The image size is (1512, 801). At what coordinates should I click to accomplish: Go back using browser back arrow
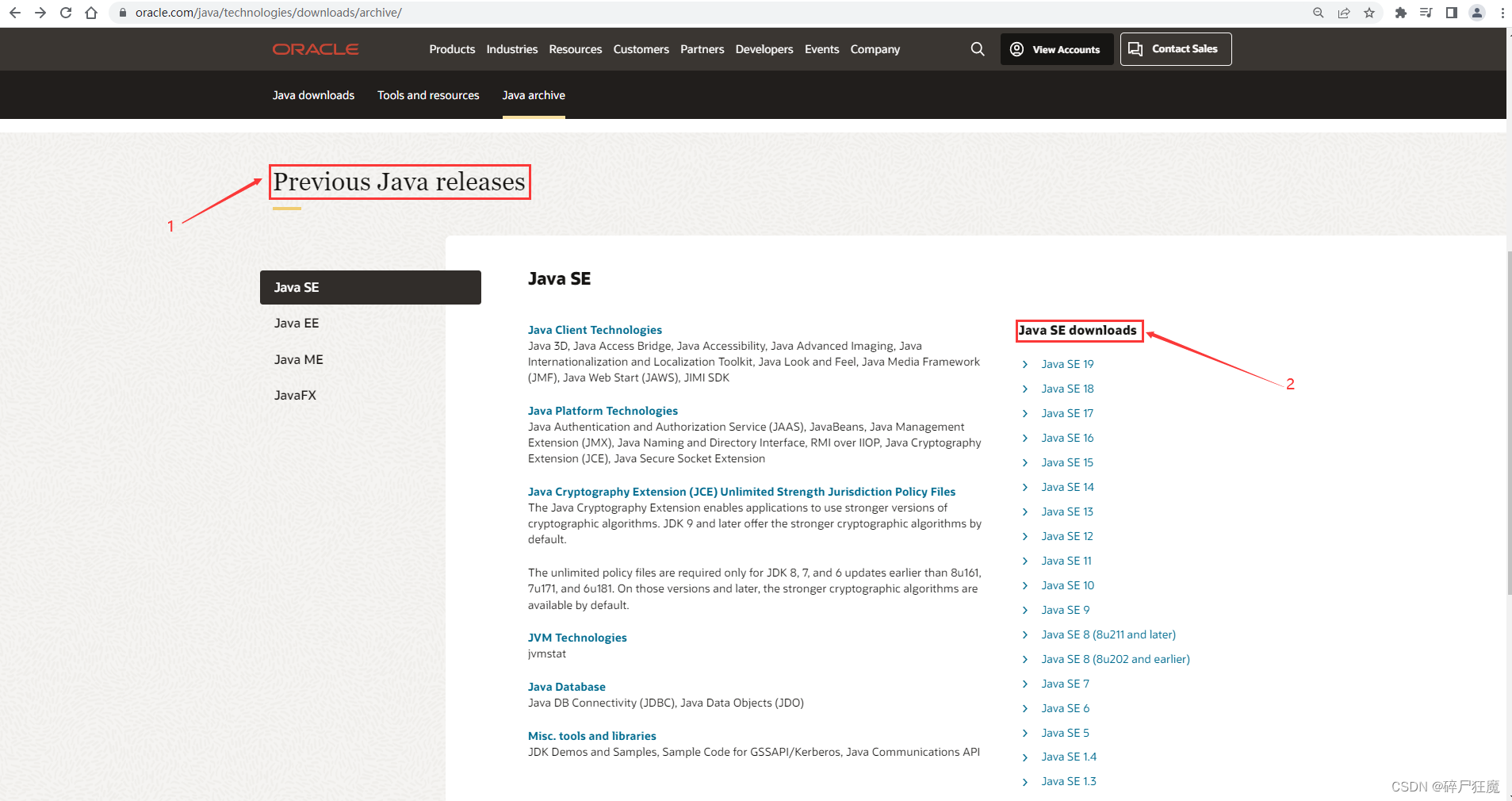[14, 13]
